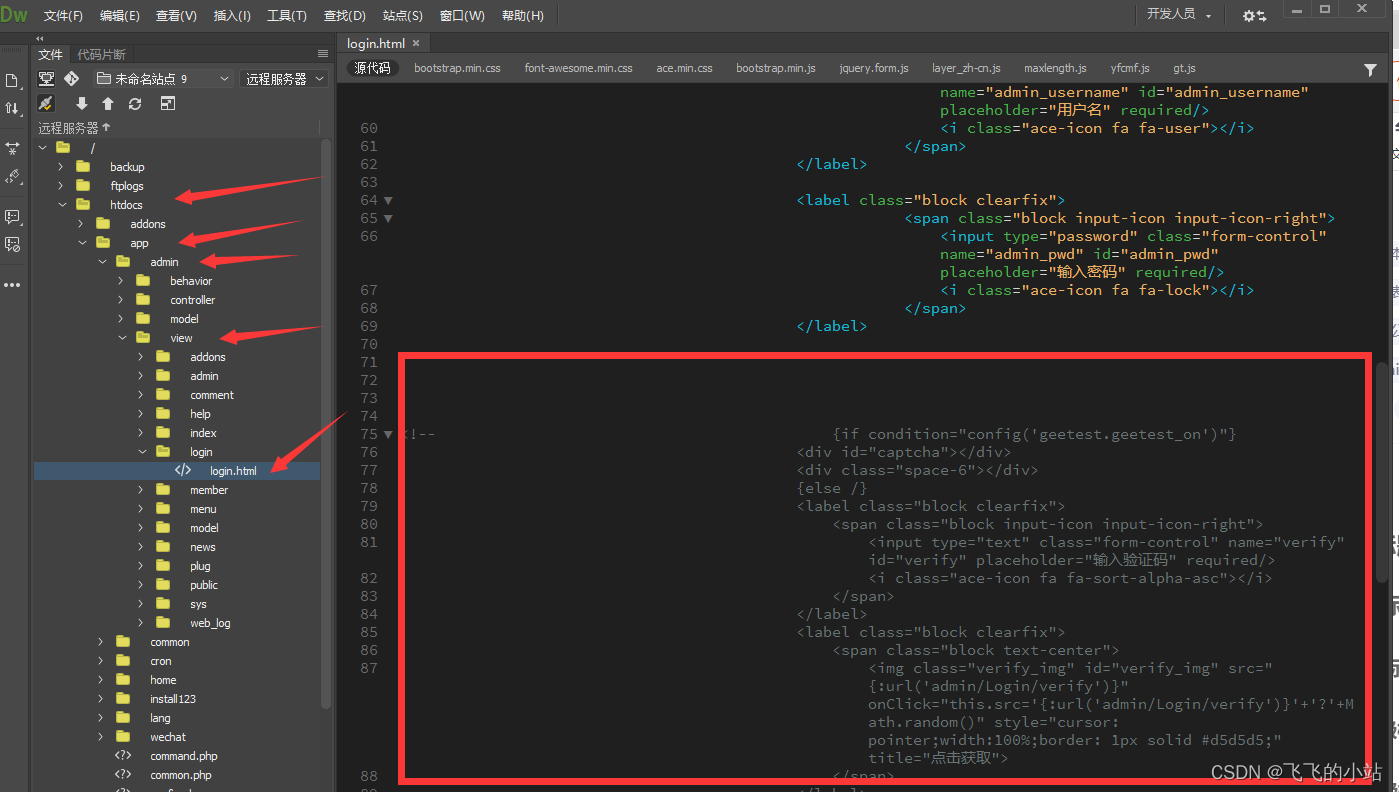Collapse the login folder chevron

click(141, 452)
